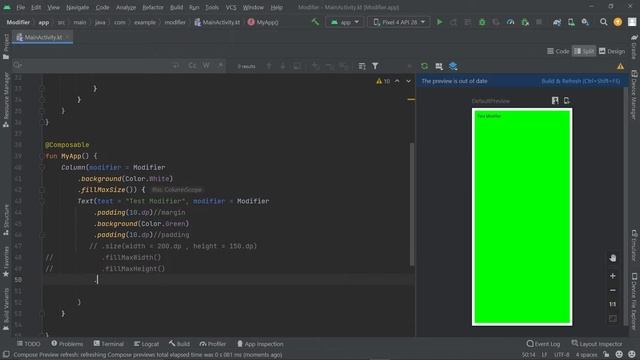Viewport: 640px width, 360px height.
Task: Open the Pixel 4 API 28 device dropdown
Action: 399,22
